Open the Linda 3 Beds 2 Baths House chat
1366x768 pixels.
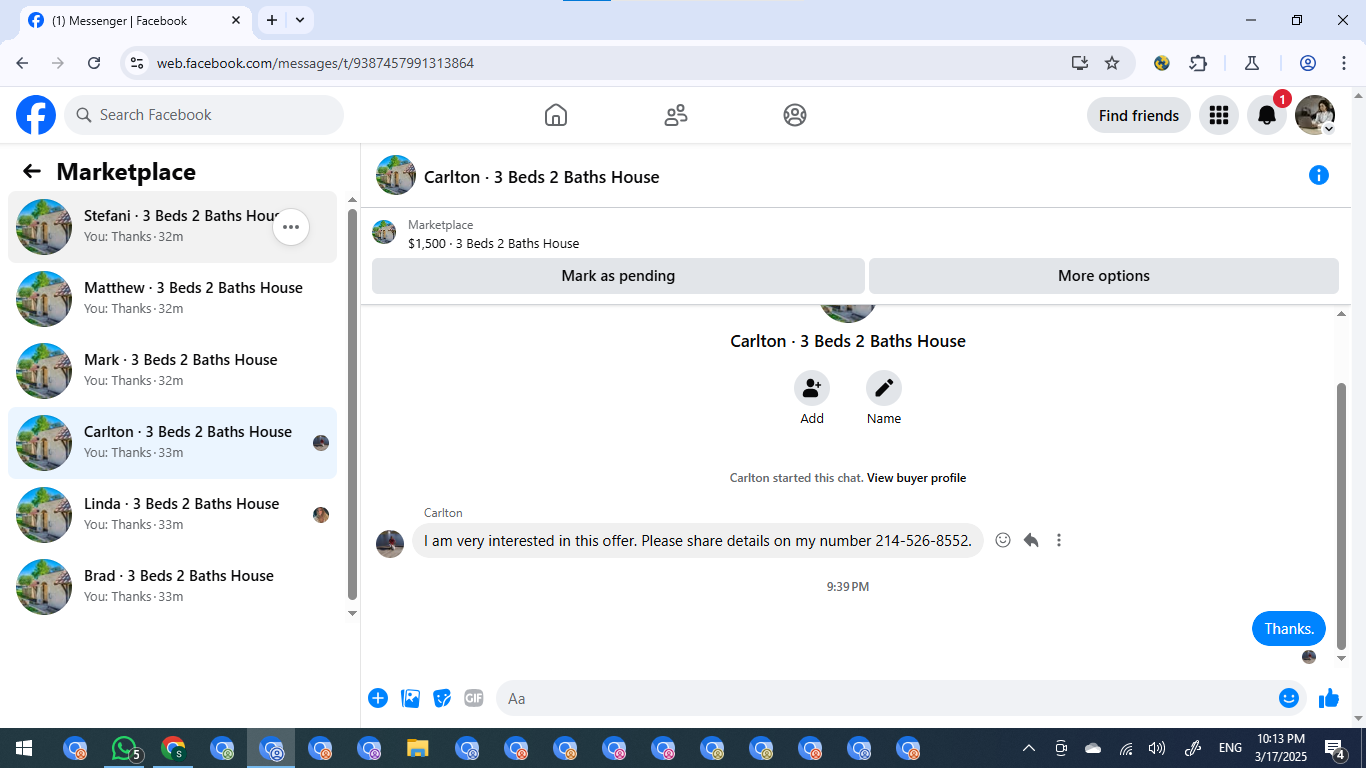[172, 515]
